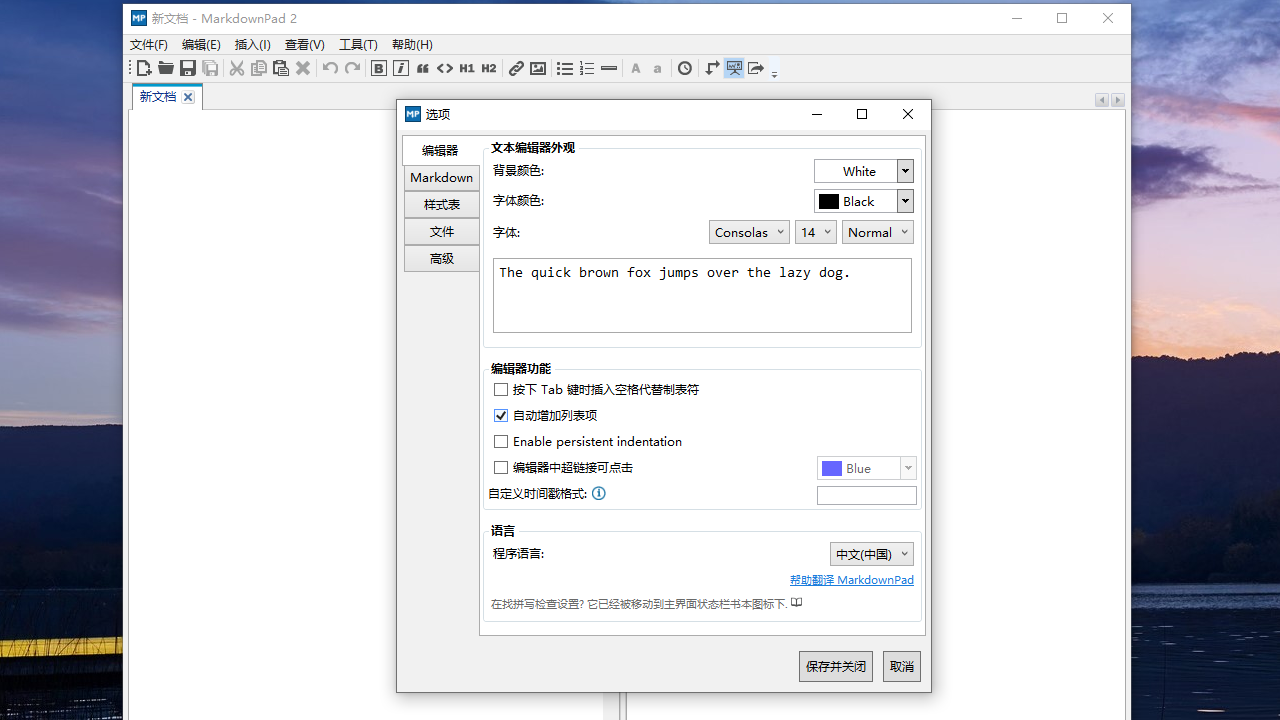Toggle bold formatting in the toolbar

tap(379, 68)
